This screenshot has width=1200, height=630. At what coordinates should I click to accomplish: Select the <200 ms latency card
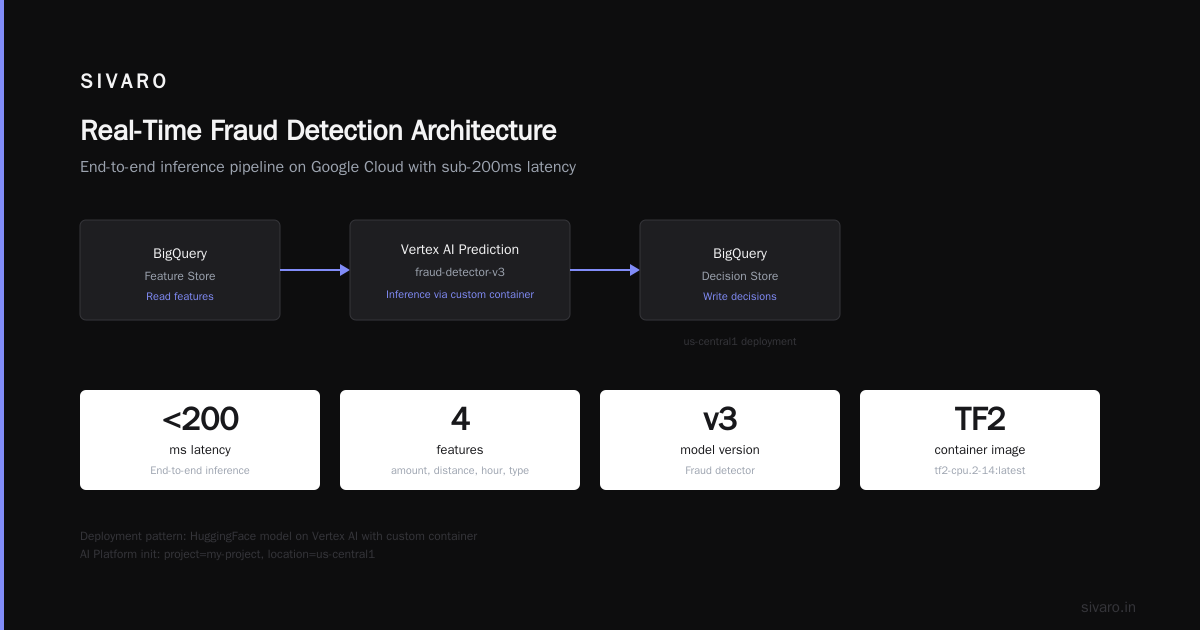[x=200, y=440]
